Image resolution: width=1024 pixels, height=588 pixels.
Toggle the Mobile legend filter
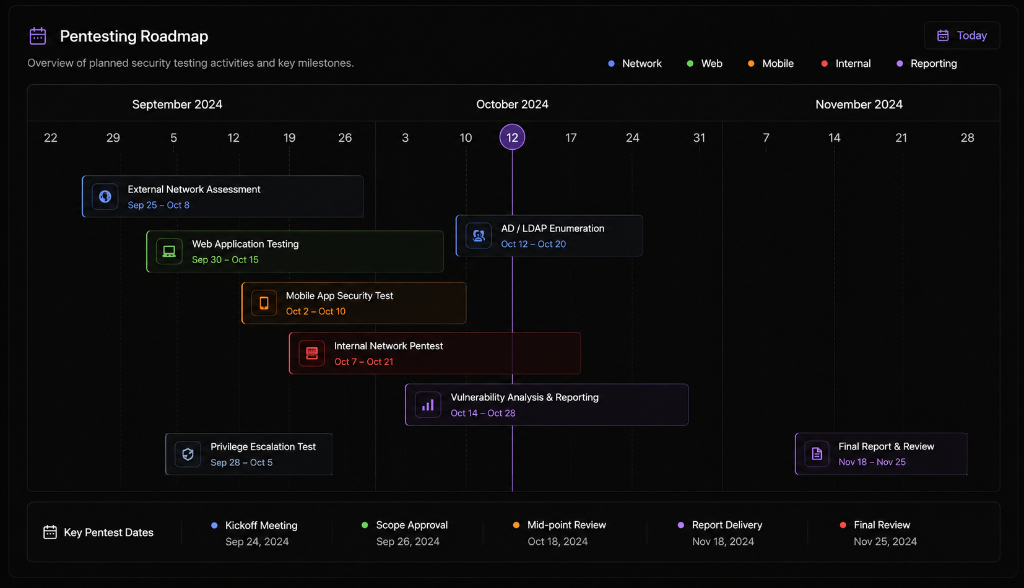[771, 63]
